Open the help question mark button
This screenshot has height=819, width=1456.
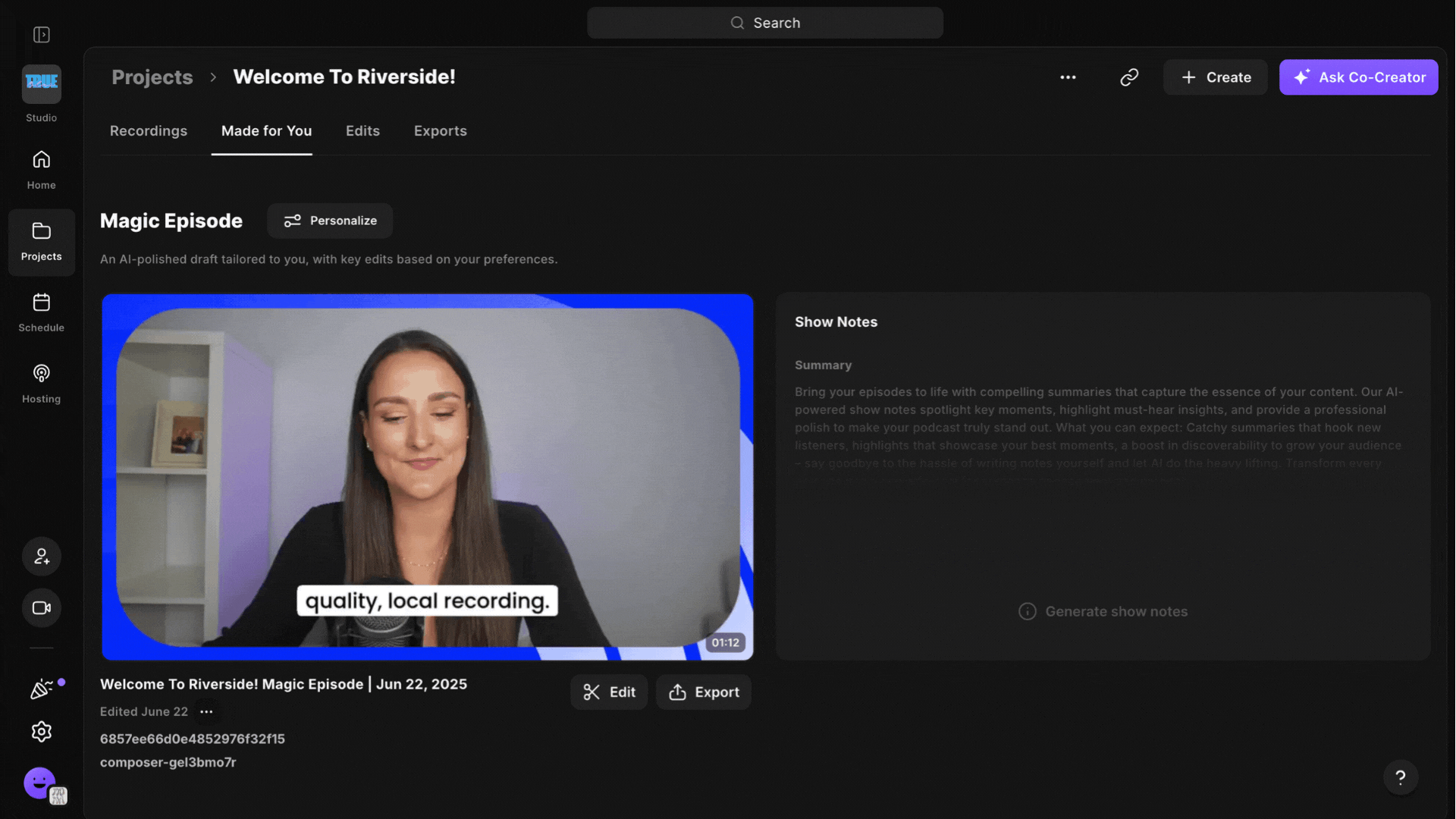coord(1401,777)
